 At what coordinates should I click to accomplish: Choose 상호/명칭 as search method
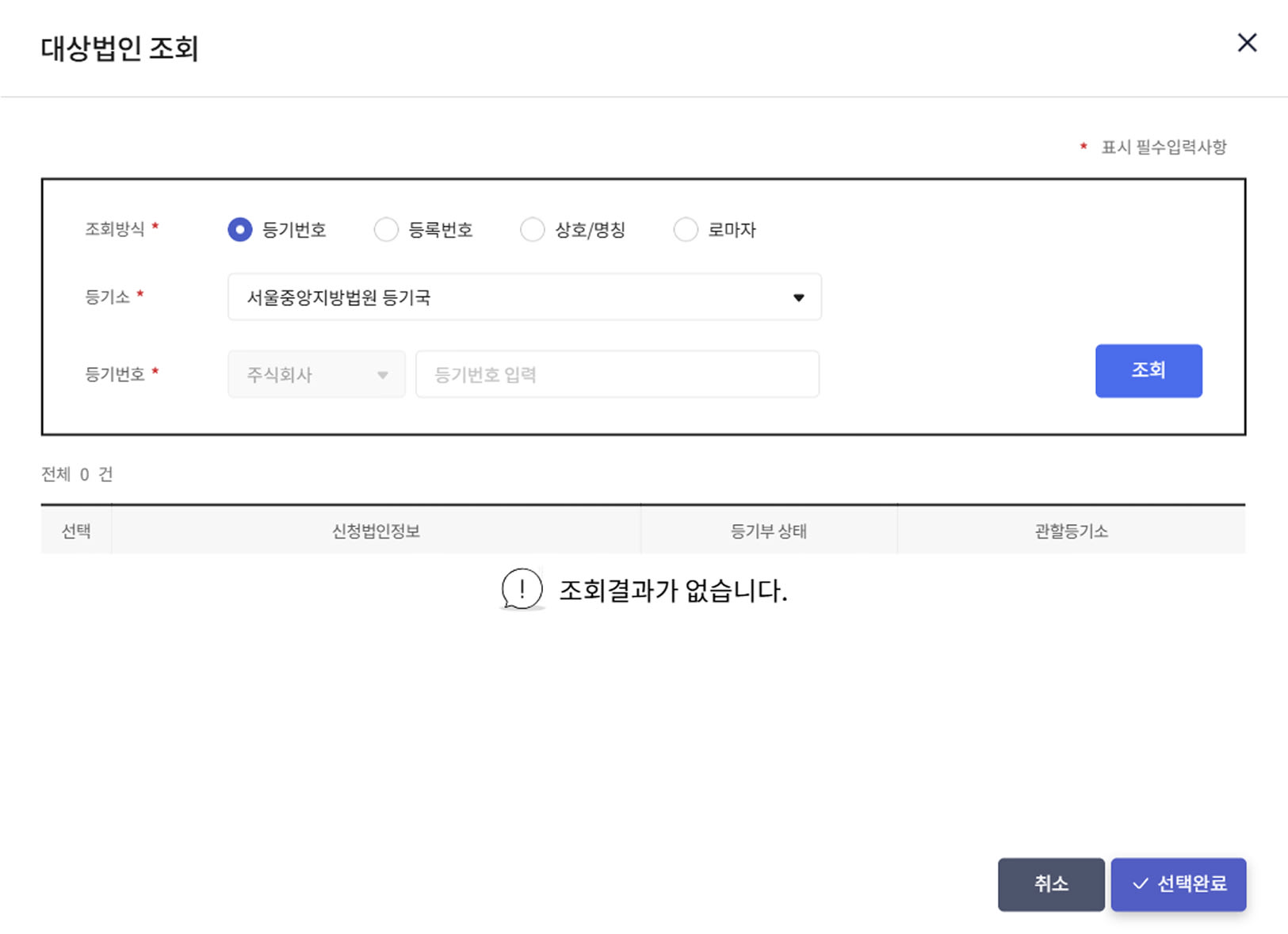[532, 229]
